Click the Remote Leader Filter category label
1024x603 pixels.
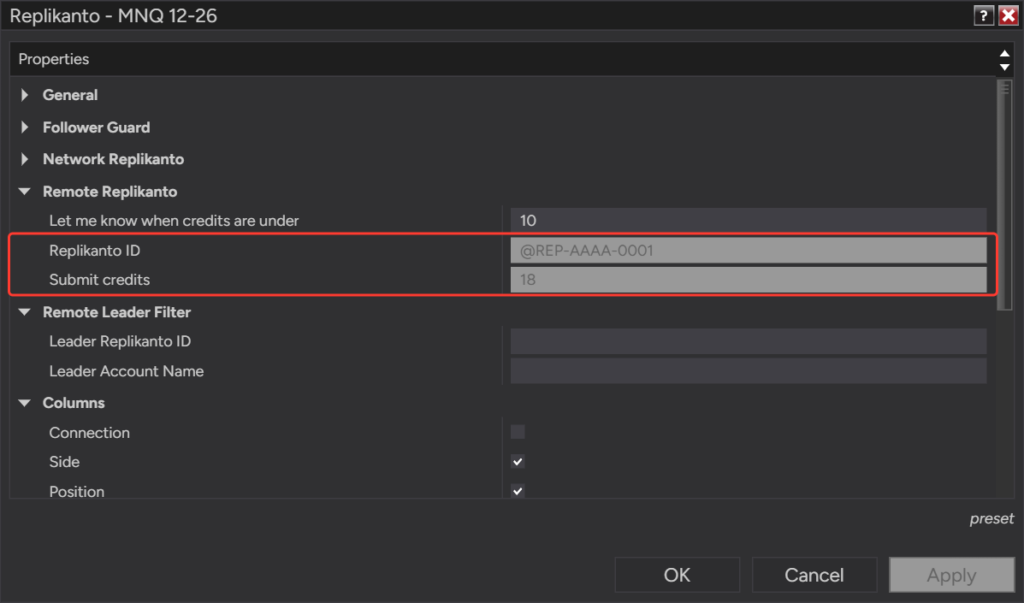pos(116,312)
